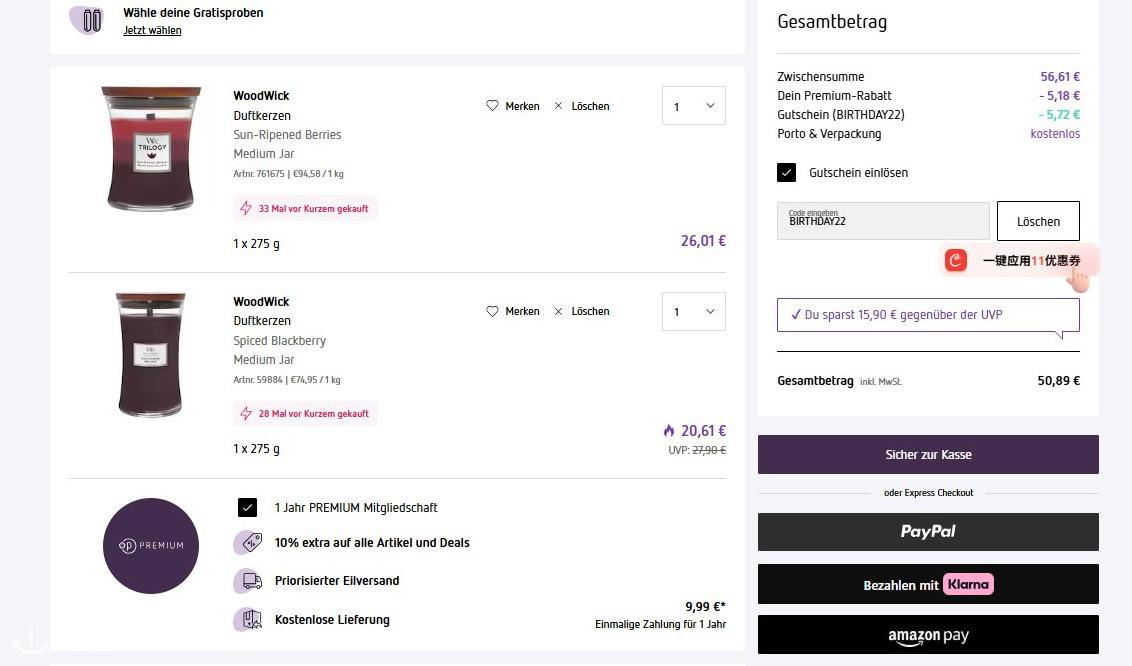Click the heart icon for WoodWick Sun-Ripened Berries
1132x666 pixels.
[492, 106]
